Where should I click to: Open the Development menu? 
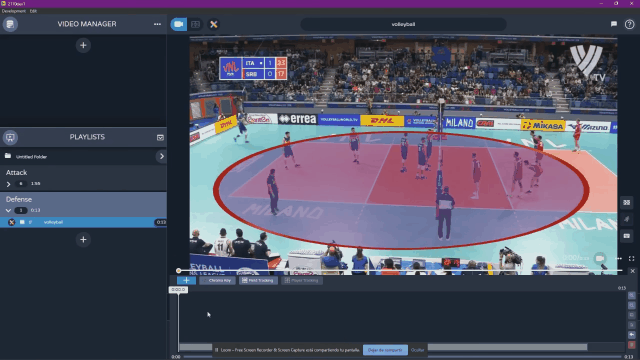pyautogui.click(x=13, y=11)
